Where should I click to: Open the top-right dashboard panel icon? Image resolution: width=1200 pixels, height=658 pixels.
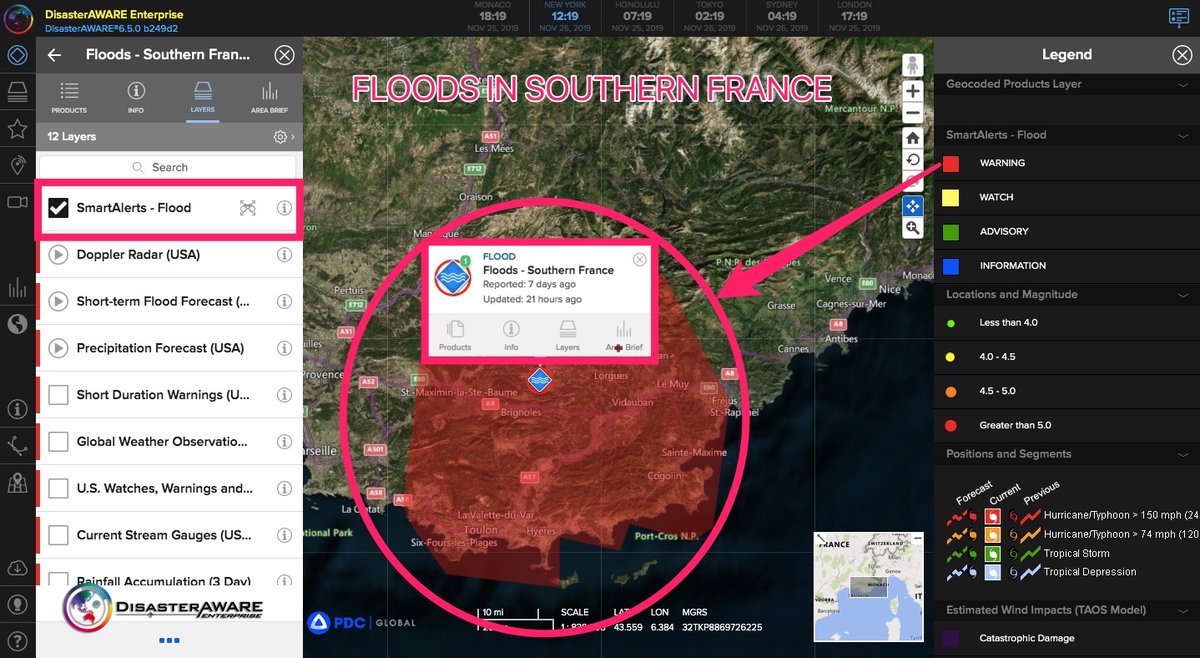click(1179, 17)
